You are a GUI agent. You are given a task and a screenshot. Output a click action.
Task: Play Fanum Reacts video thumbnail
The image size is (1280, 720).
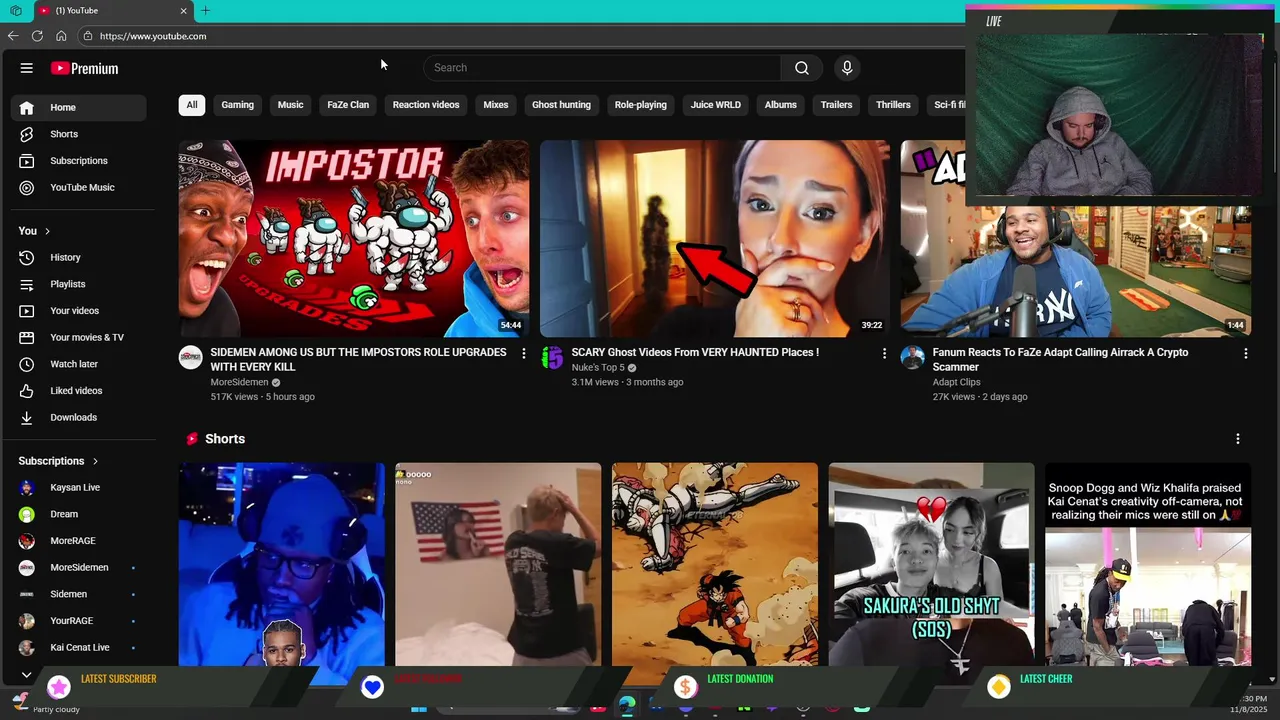1075,271
